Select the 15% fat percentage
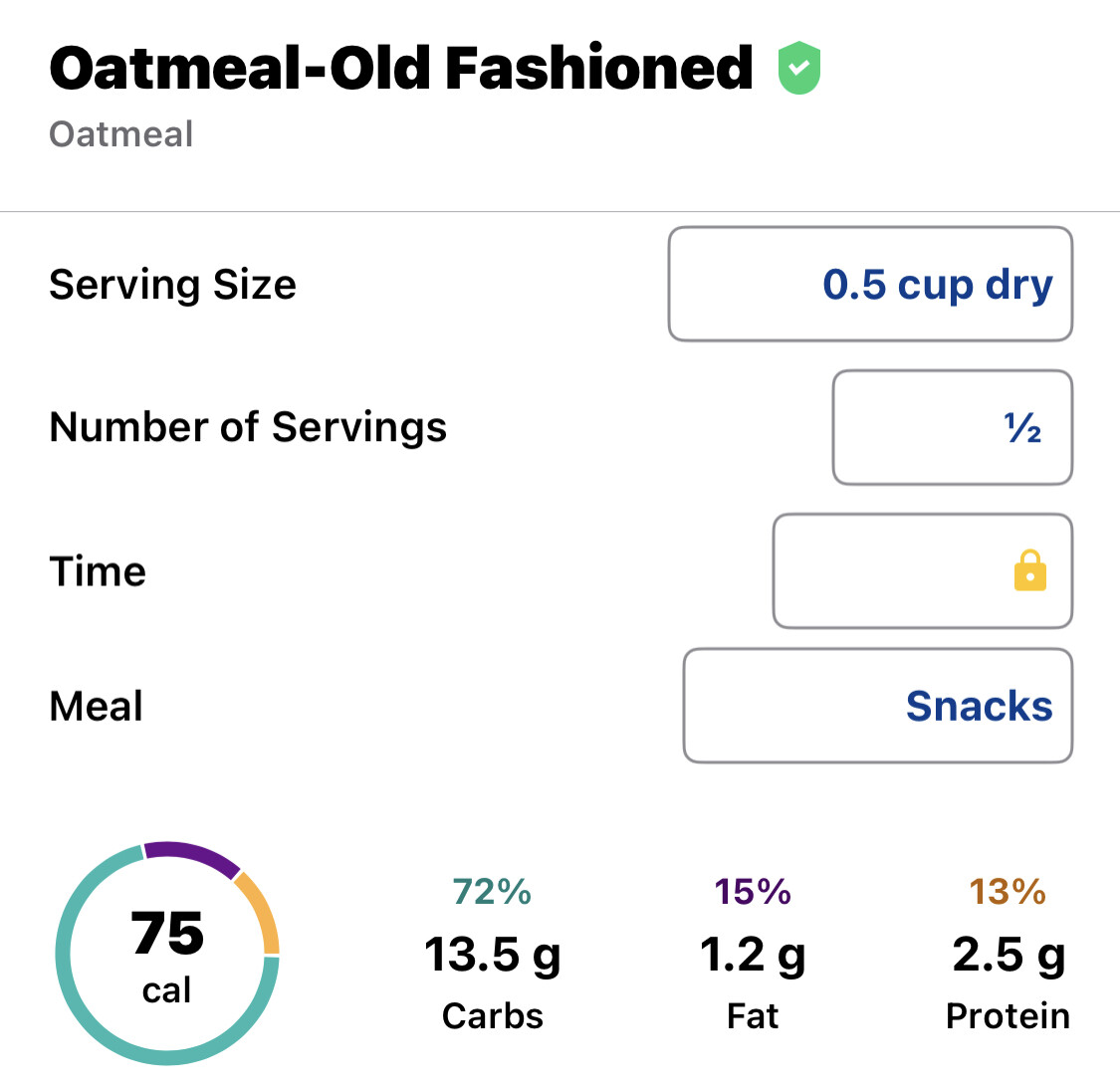The image size is (1120, 1091). tap(753, 892)
